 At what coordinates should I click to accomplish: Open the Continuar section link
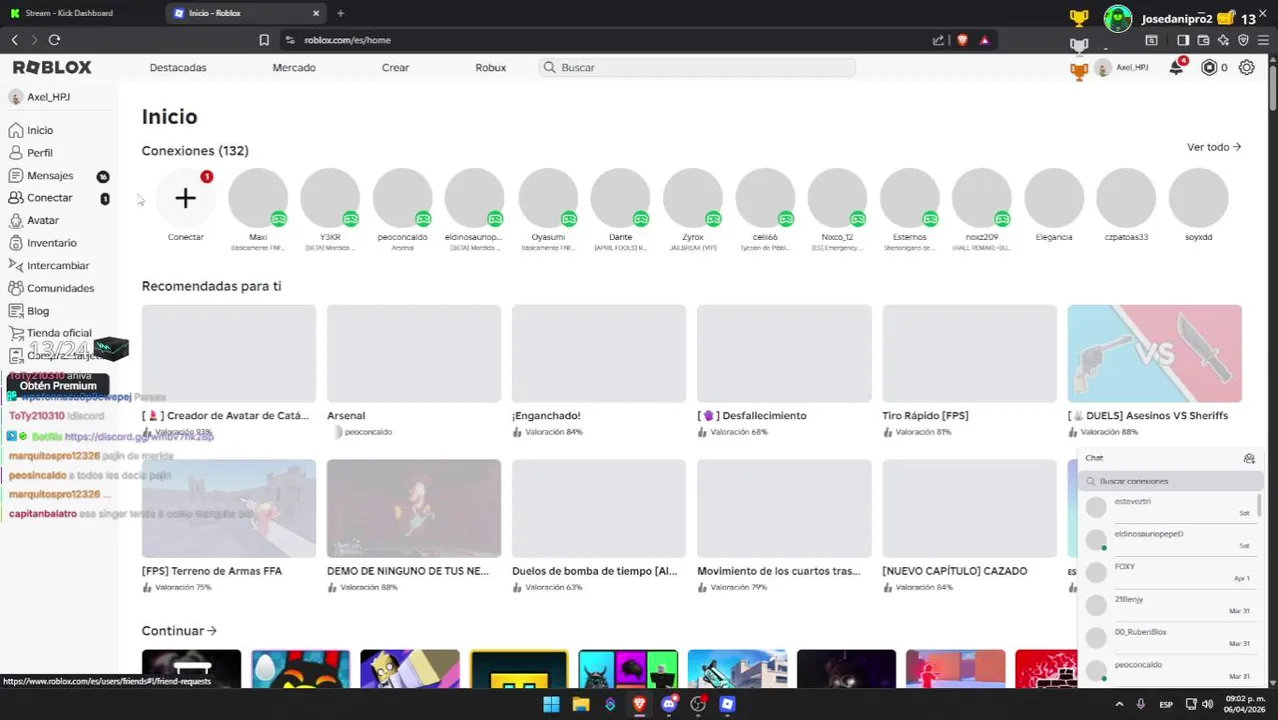[x=179, y=631]
